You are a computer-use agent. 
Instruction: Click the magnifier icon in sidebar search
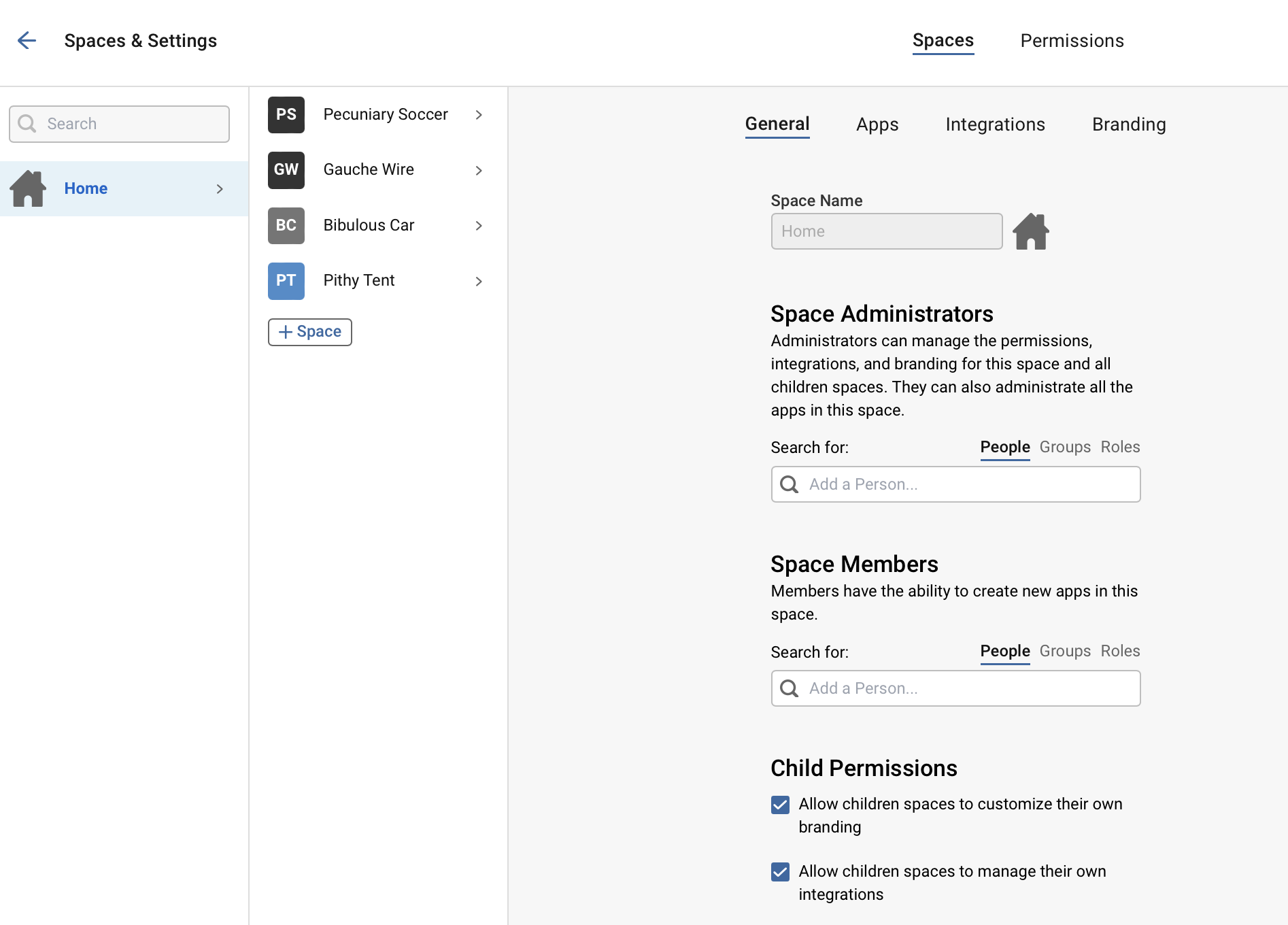point(27,124)
